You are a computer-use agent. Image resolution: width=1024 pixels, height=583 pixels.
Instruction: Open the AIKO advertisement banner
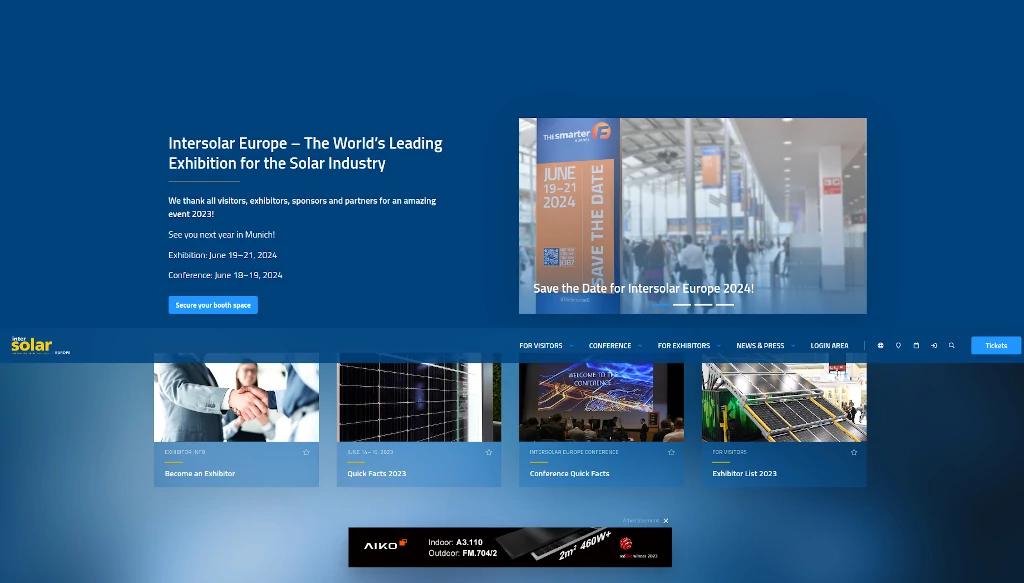pos(510,547)
